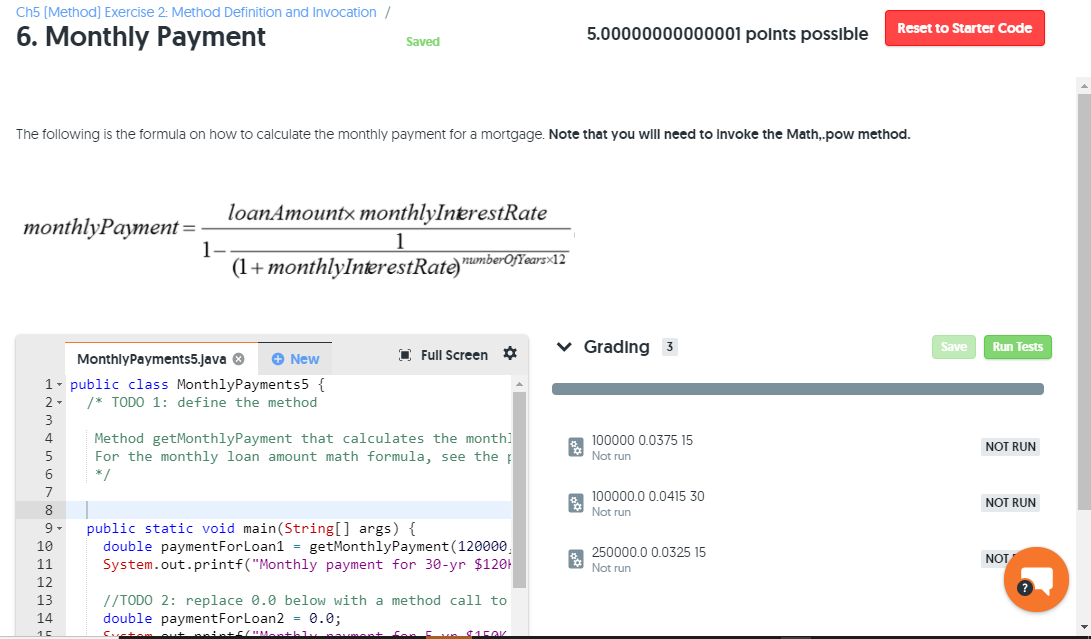Image resolution: width=1091 pixels, height=639 pixels.
Task: Click the Grading section title
Action: pyautogui.click(x=616, y=347)
